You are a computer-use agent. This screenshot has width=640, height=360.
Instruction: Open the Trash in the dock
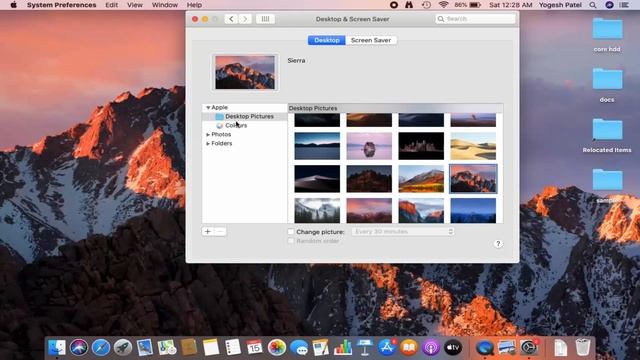tap(583, 347)
